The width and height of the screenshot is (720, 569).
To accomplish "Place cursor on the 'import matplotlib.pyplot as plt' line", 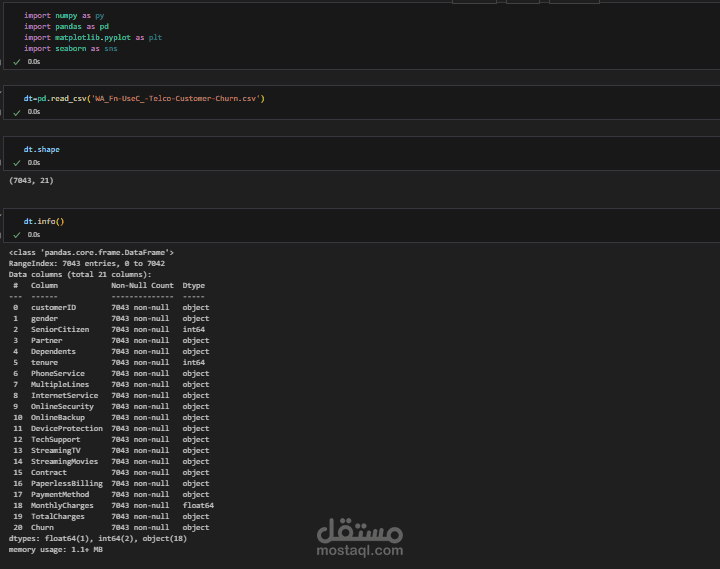I will 93,38.
